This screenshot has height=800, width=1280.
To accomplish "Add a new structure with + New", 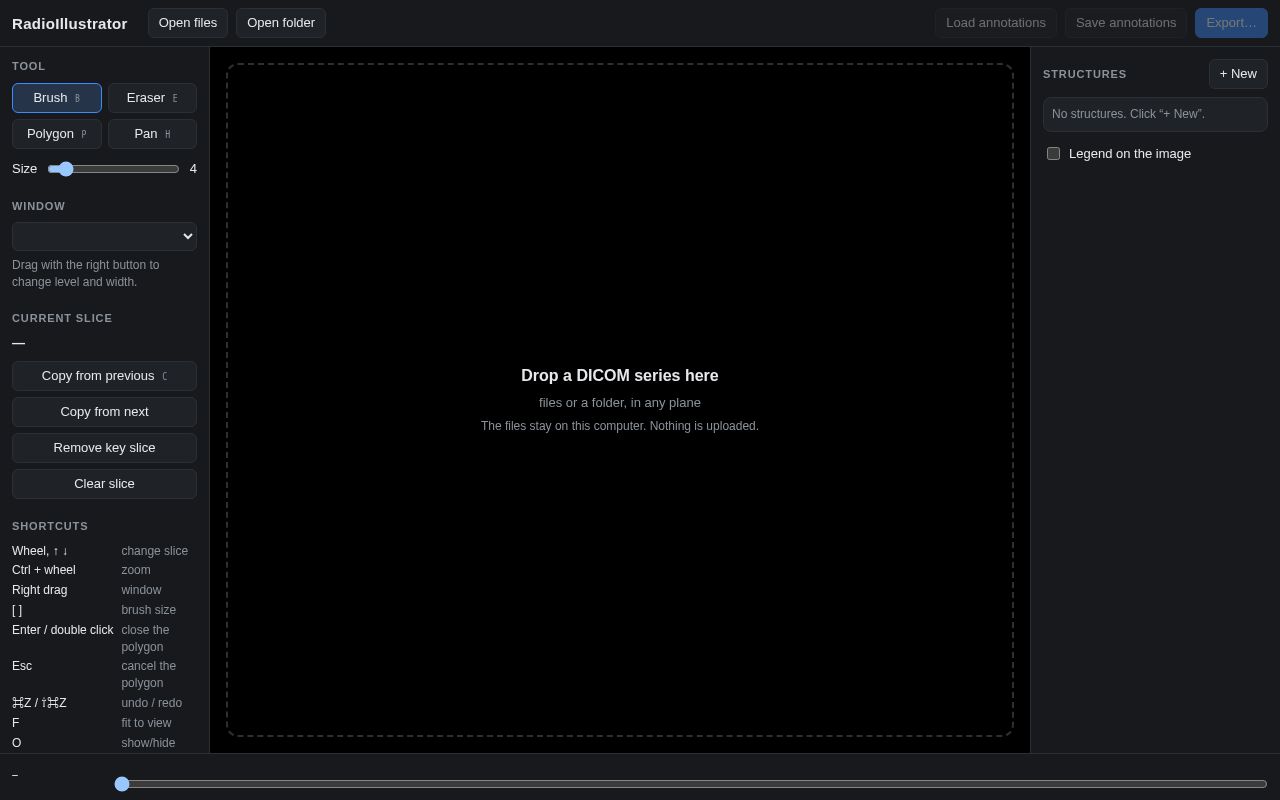I will point(1238,74).
